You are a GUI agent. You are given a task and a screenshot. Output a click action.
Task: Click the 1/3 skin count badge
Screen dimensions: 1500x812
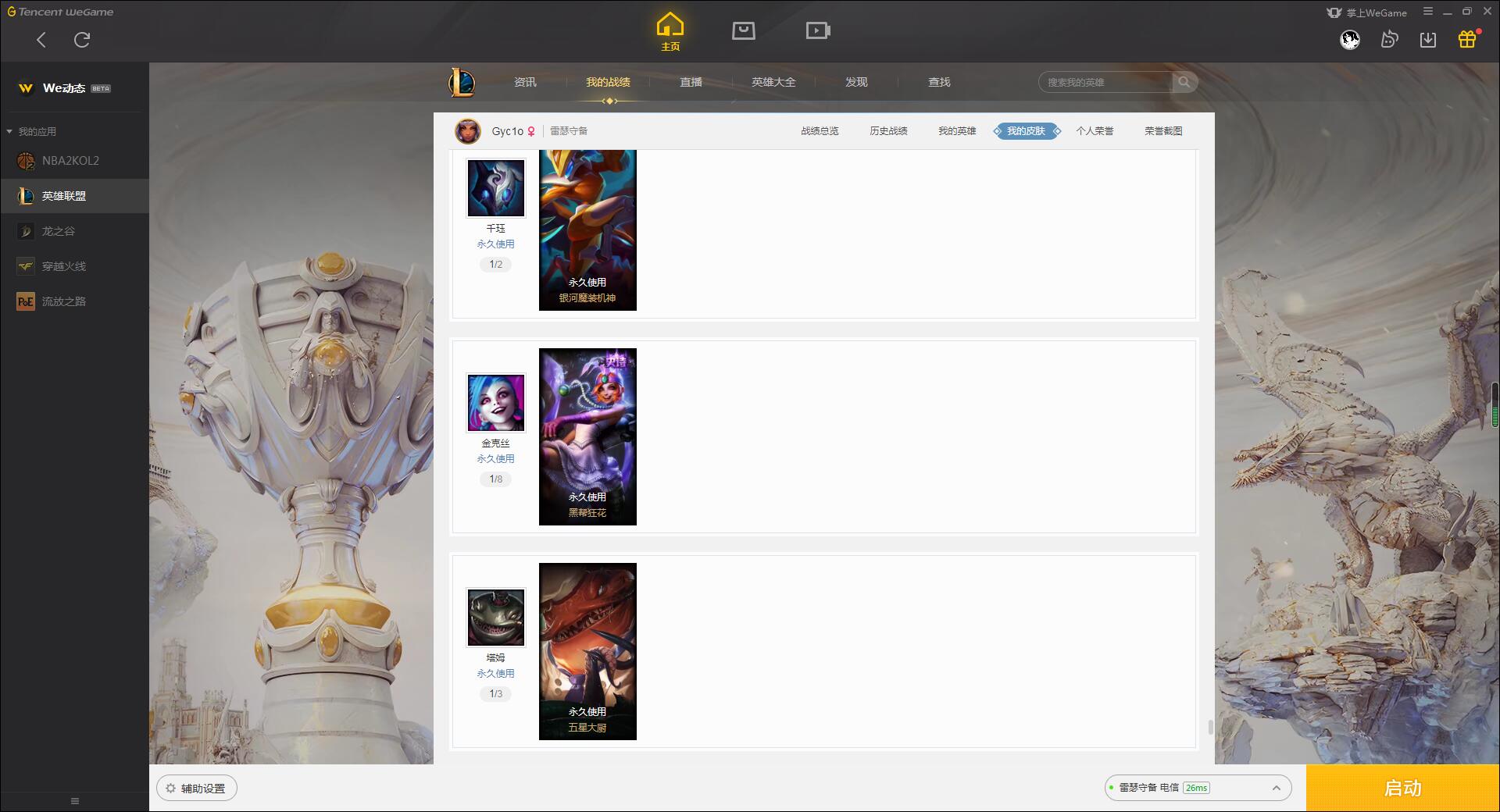coord(496,694)
